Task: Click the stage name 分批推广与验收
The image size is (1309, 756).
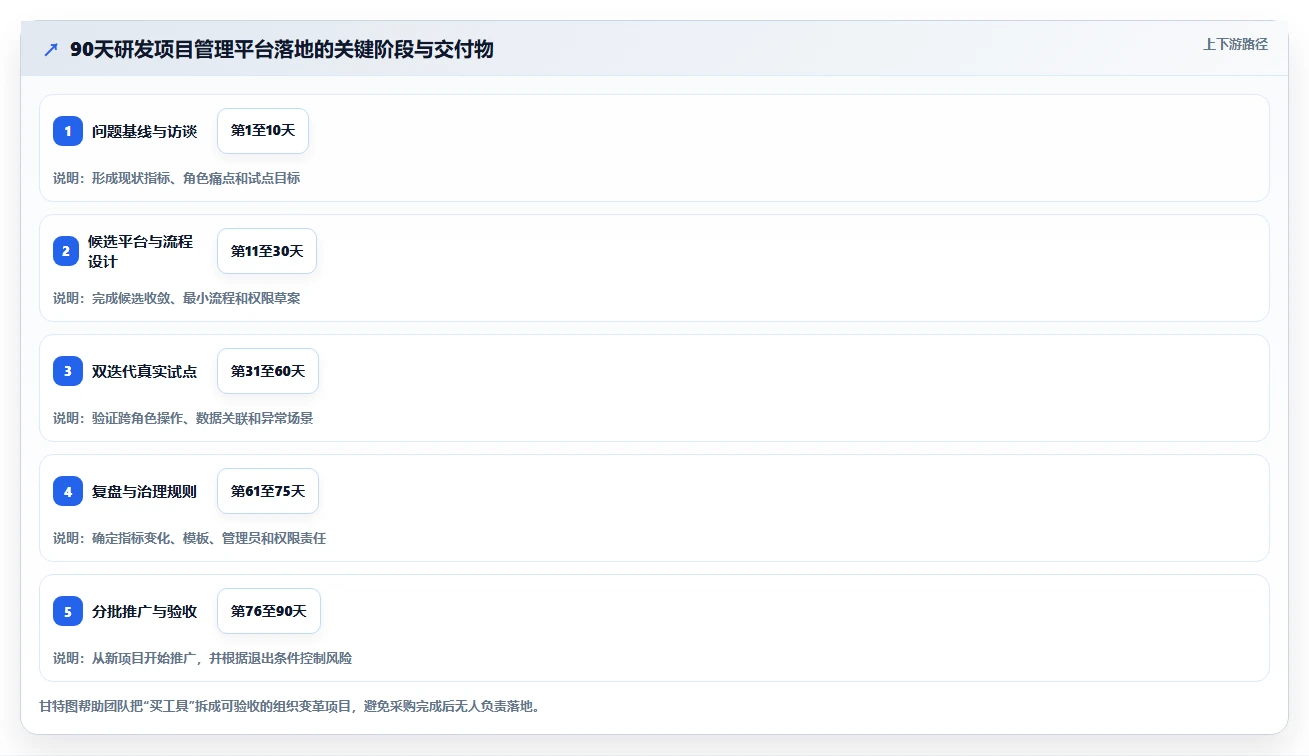Action: (x=144, y=611)
